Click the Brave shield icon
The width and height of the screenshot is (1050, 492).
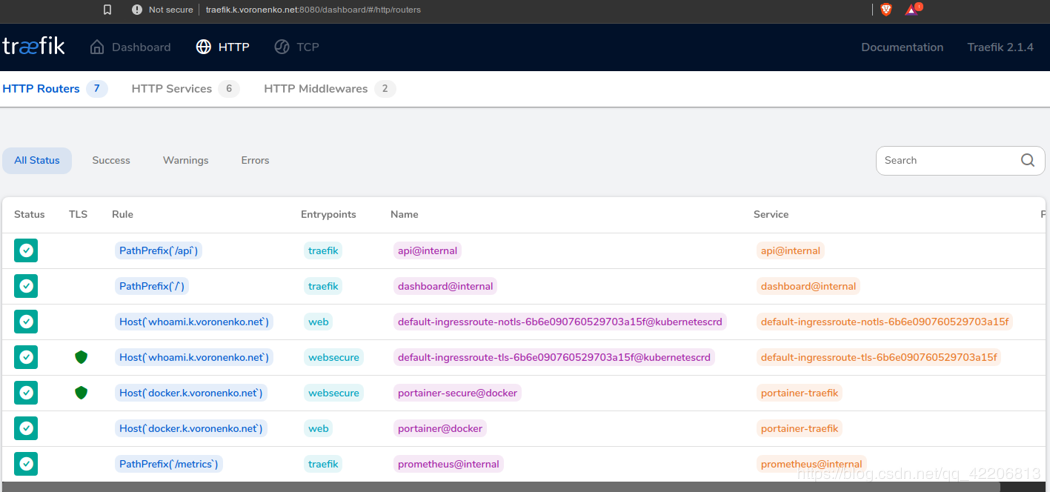pos(886,9)
